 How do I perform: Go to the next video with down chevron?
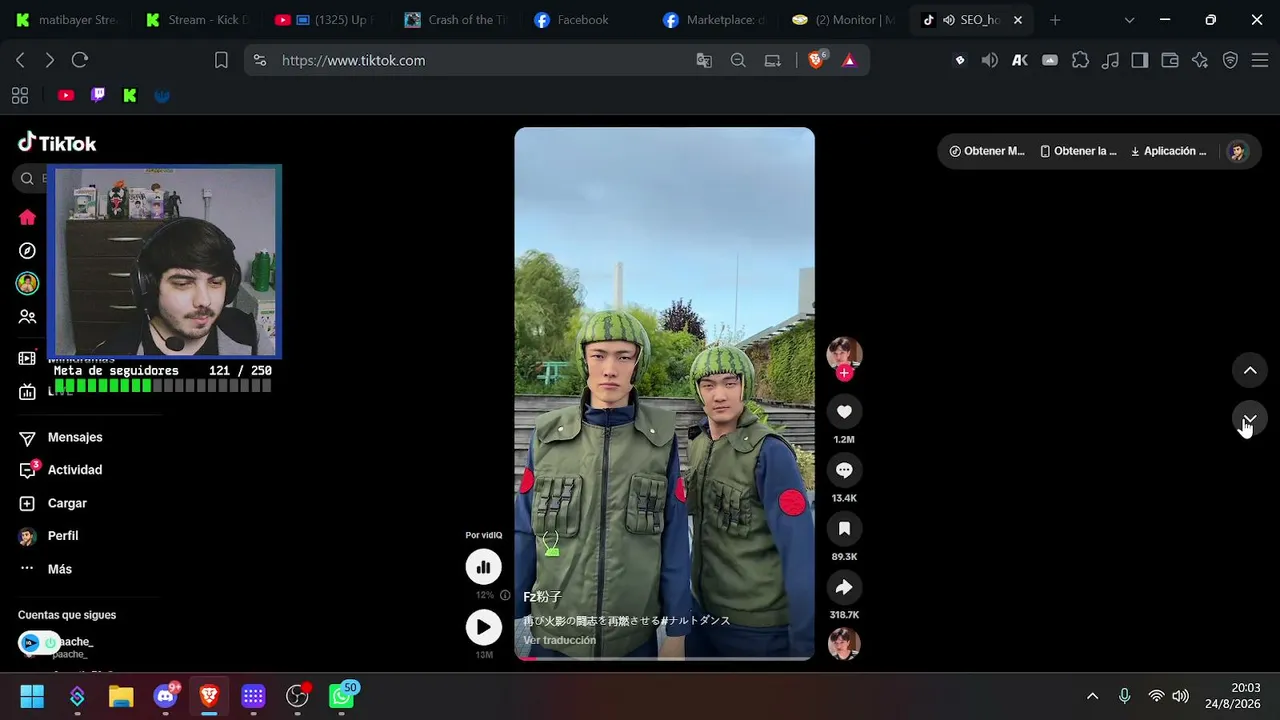point(1249,419)
